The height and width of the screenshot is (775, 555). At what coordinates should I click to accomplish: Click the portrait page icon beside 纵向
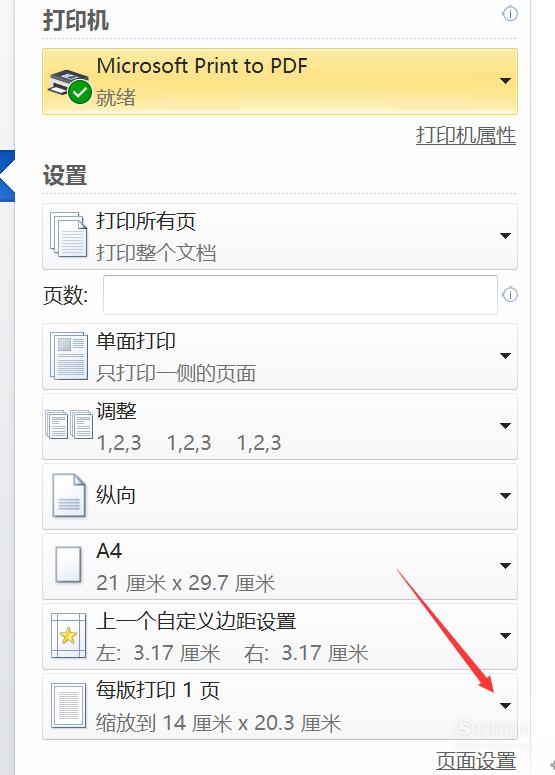tap(69, 496)
